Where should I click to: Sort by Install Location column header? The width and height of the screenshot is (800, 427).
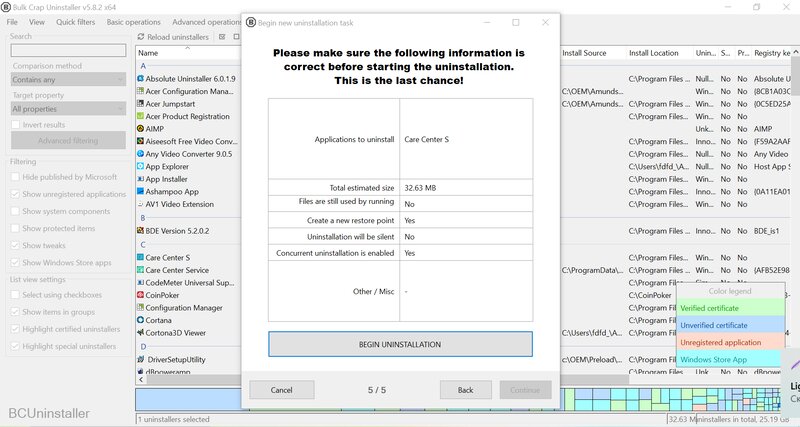[654, 53]
